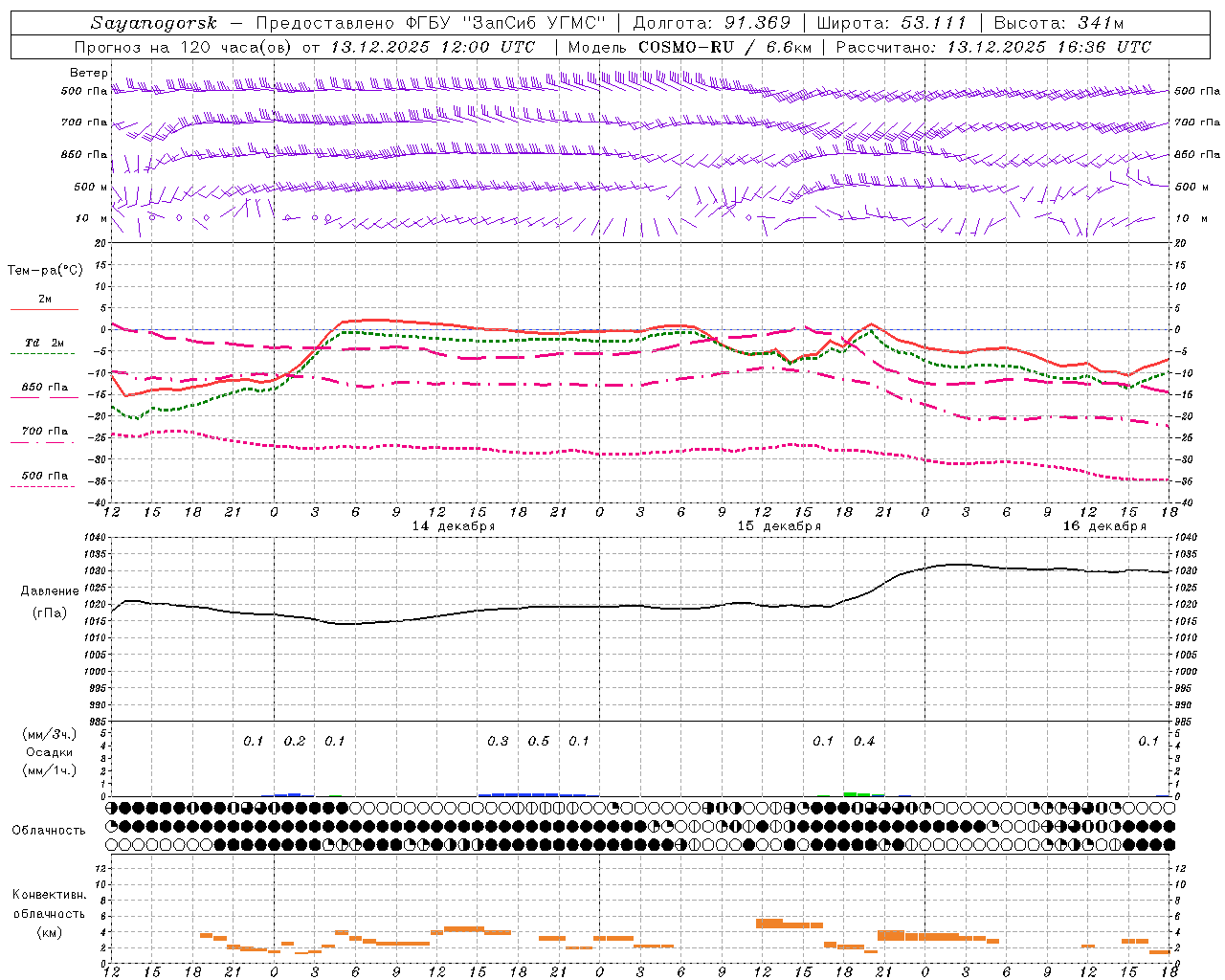Click the 'Тем-ра(°C)' temperature panel label
The image size is (1225, 980).
coord(45,271)
